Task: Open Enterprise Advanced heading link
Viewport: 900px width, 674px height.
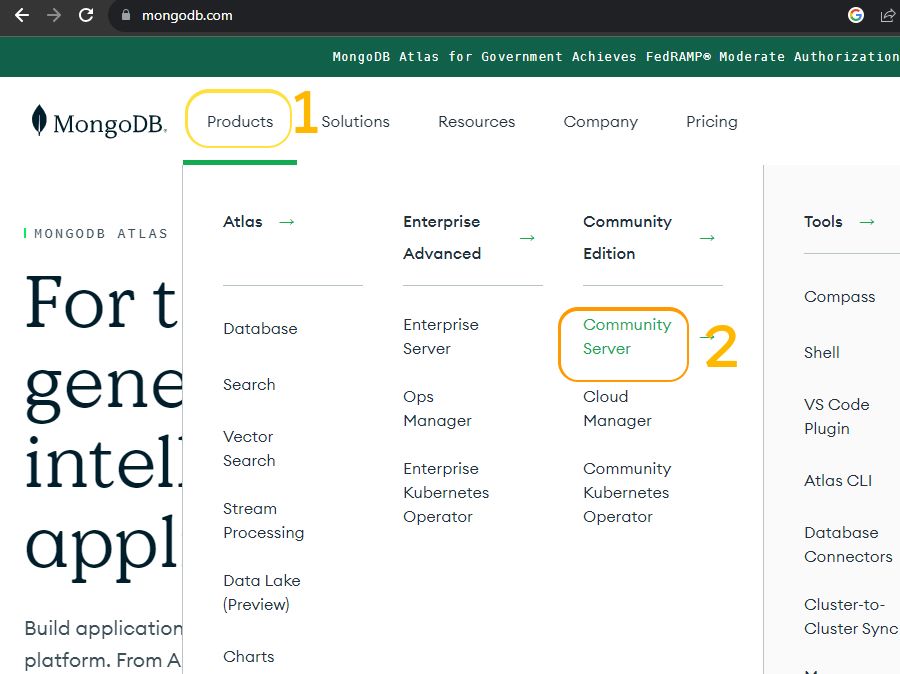Action: pyautogui.click(x=442, y=238)
